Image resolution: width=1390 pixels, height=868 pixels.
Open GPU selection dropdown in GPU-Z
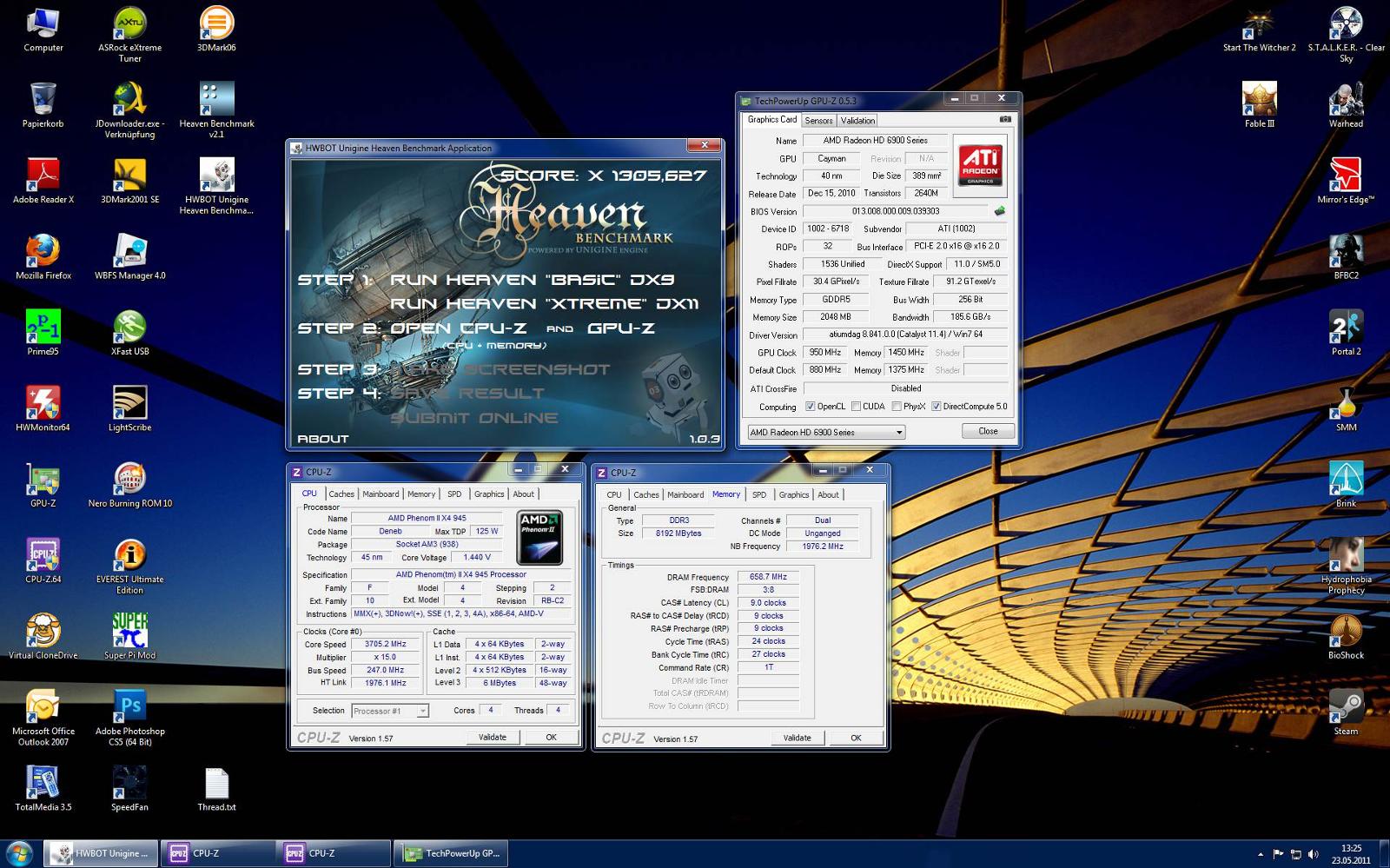click(x=826, y=432)
